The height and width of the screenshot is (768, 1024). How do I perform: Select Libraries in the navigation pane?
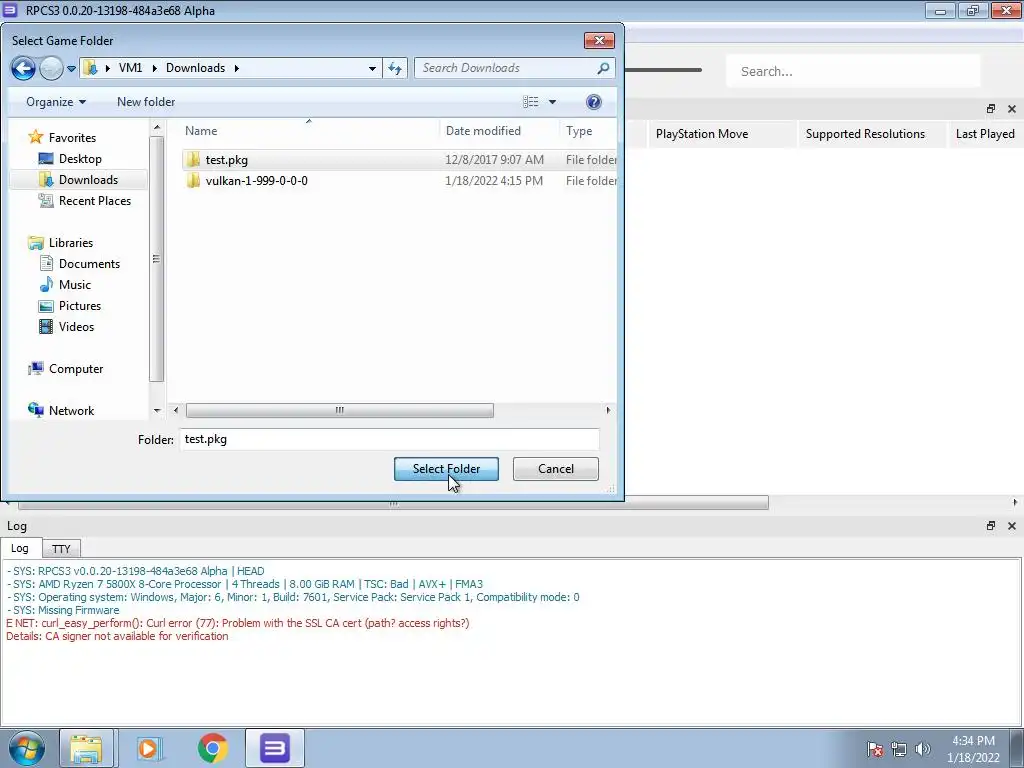71,243
